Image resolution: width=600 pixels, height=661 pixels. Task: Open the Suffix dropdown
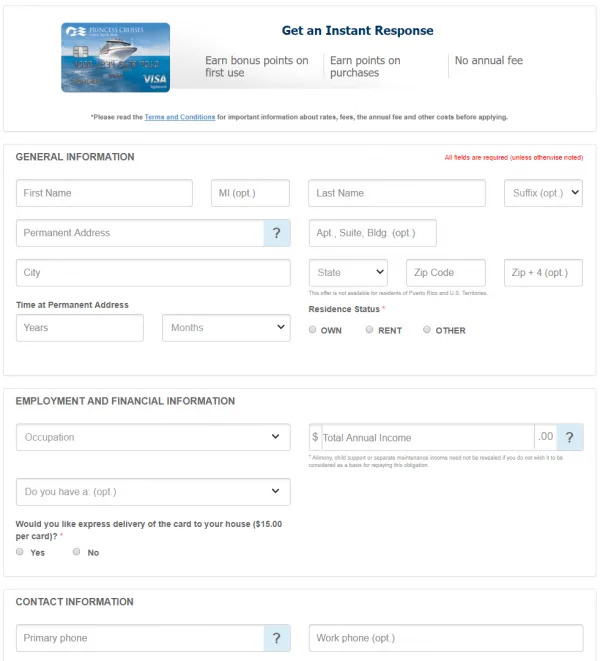543,193
